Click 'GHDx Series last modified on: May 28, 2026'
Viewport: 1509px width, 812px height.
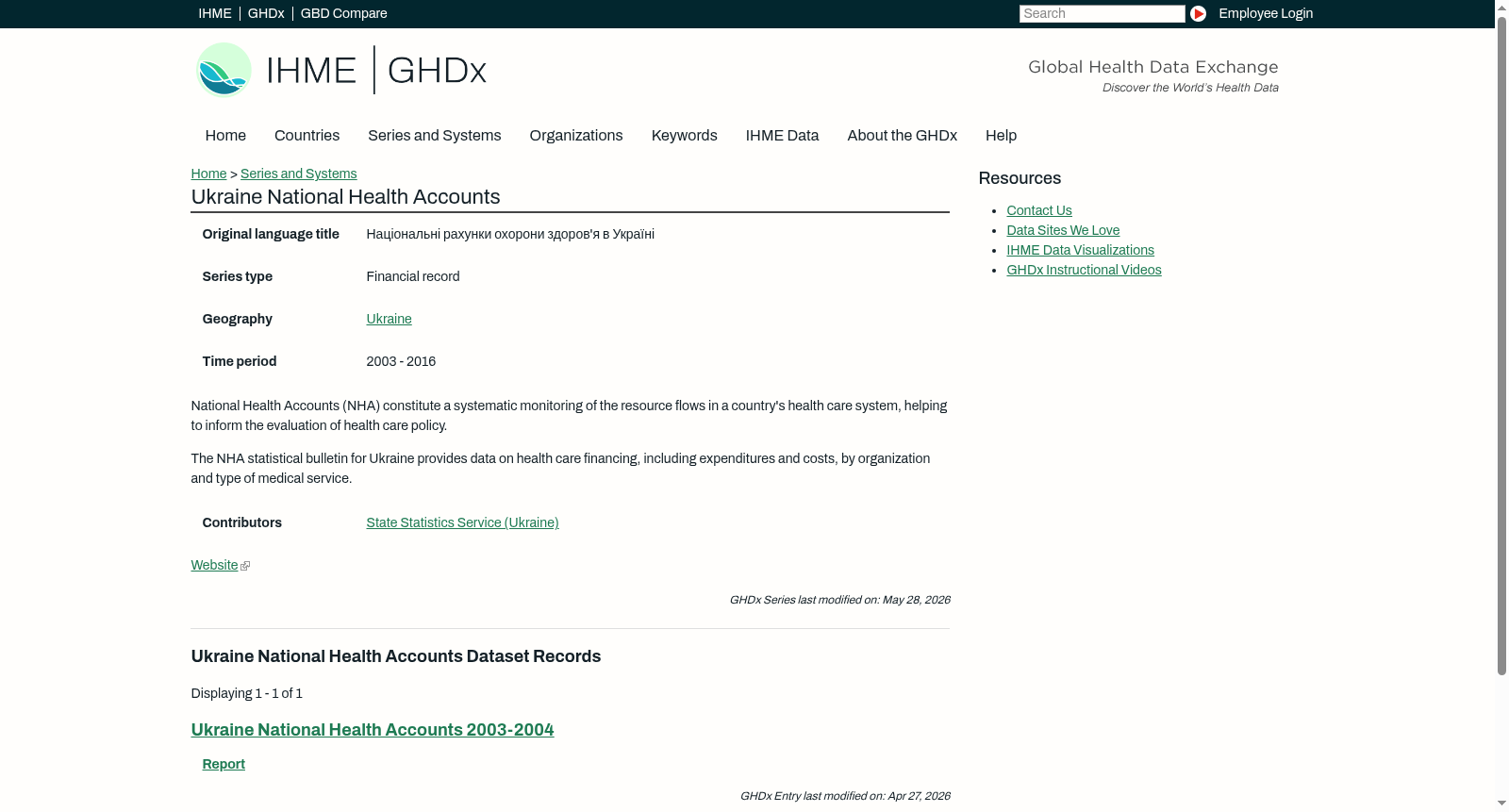[839, 600]
